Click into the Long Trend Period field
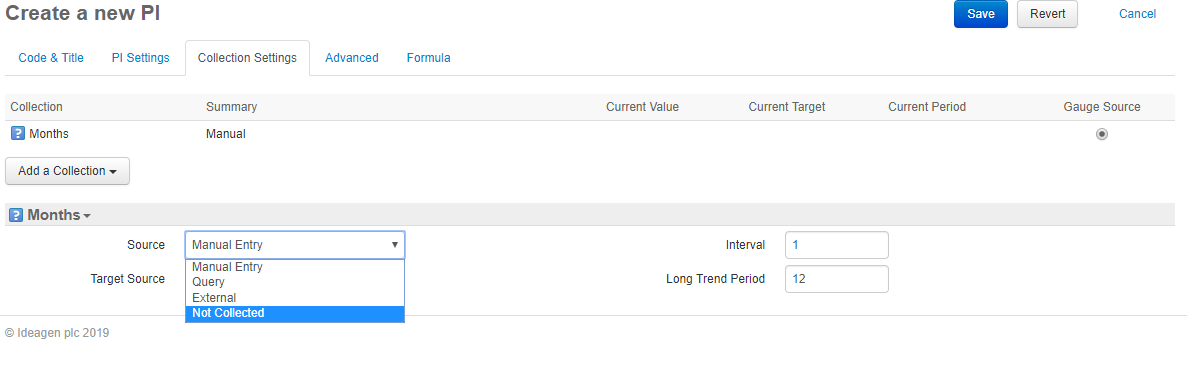The width and height of the screenshot is (1187, 374). click(837, 279)
